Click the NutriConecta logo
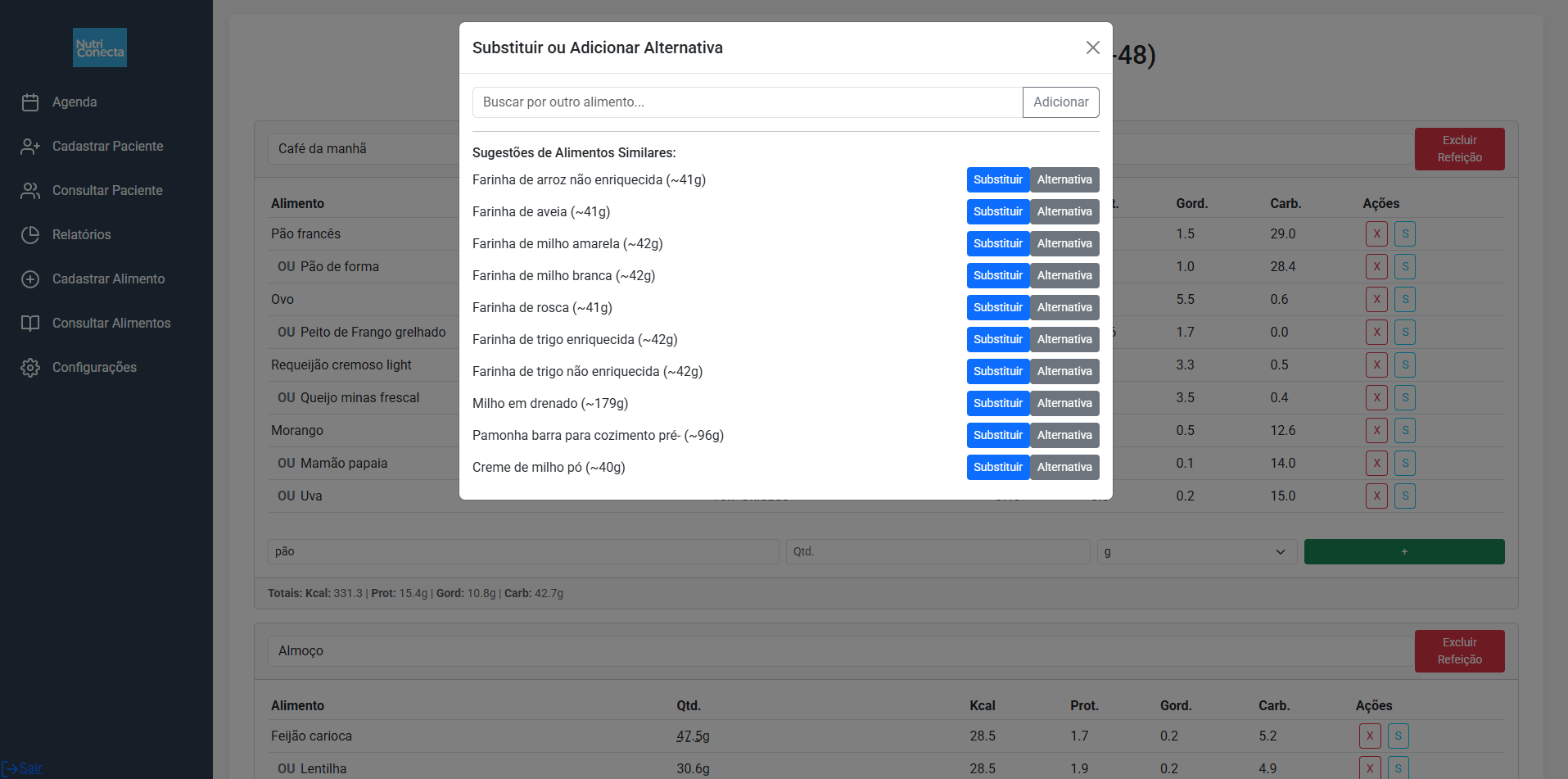 click(x=100, y=48)
